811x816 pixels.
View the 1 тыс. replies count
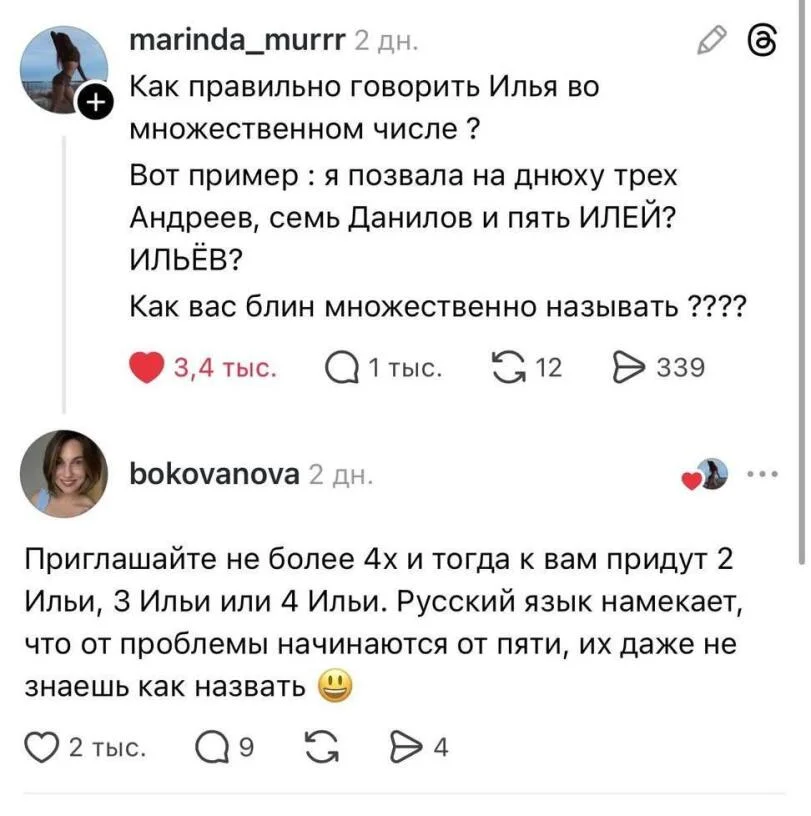[404, 367]
